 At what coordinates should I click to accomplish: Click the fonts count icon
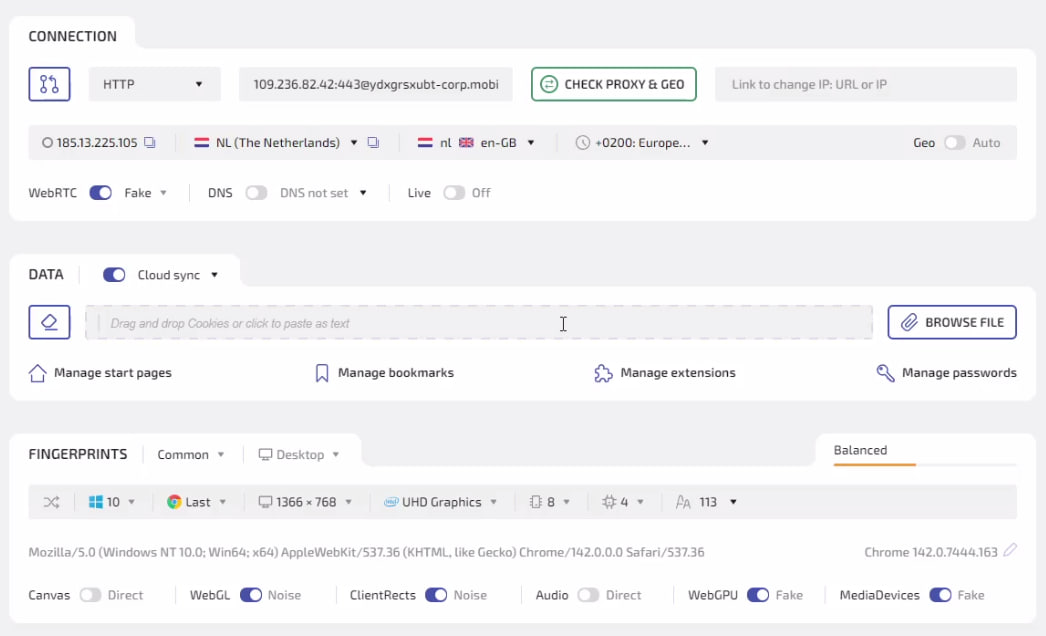683,502
